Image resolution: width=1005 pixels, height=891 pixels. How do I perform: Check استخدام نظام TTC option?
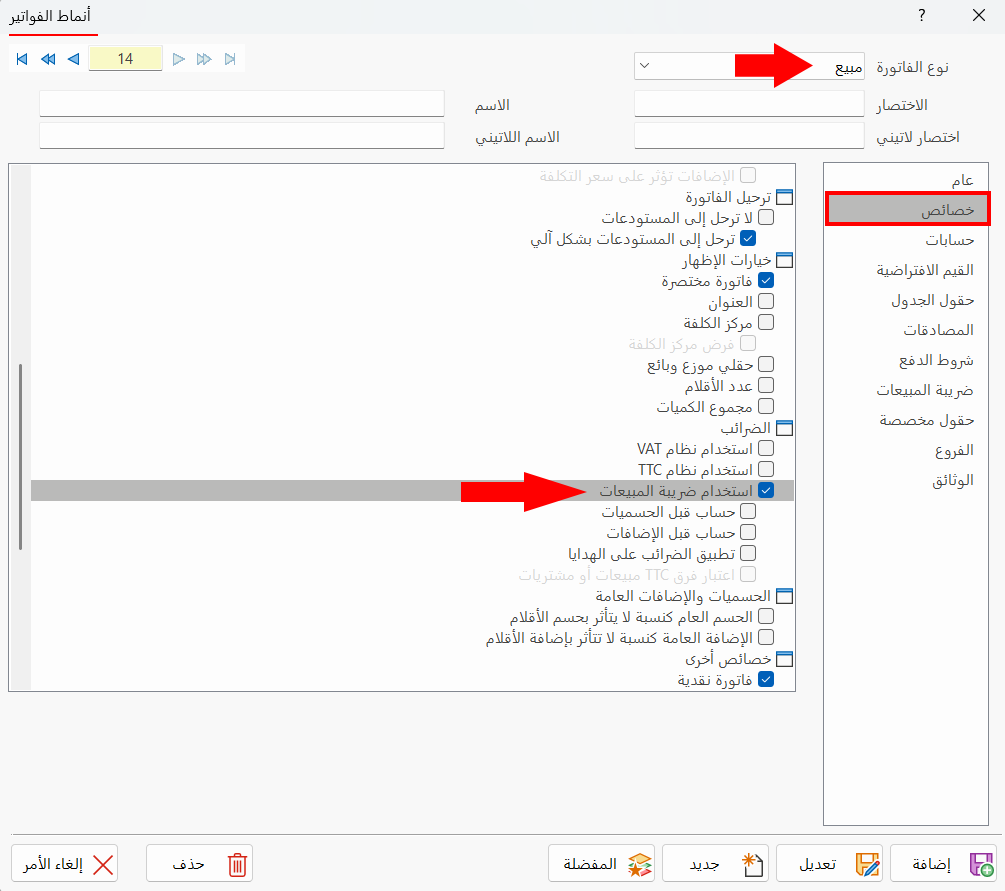coord(766,469)
